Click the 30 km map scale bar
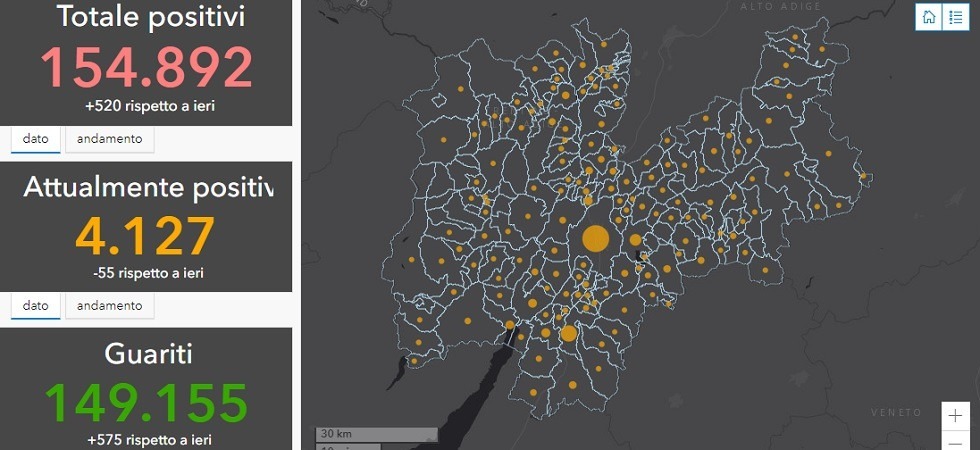Image resolution: width=980 pixels, height=450 pixels. click(x=376, y=434)
